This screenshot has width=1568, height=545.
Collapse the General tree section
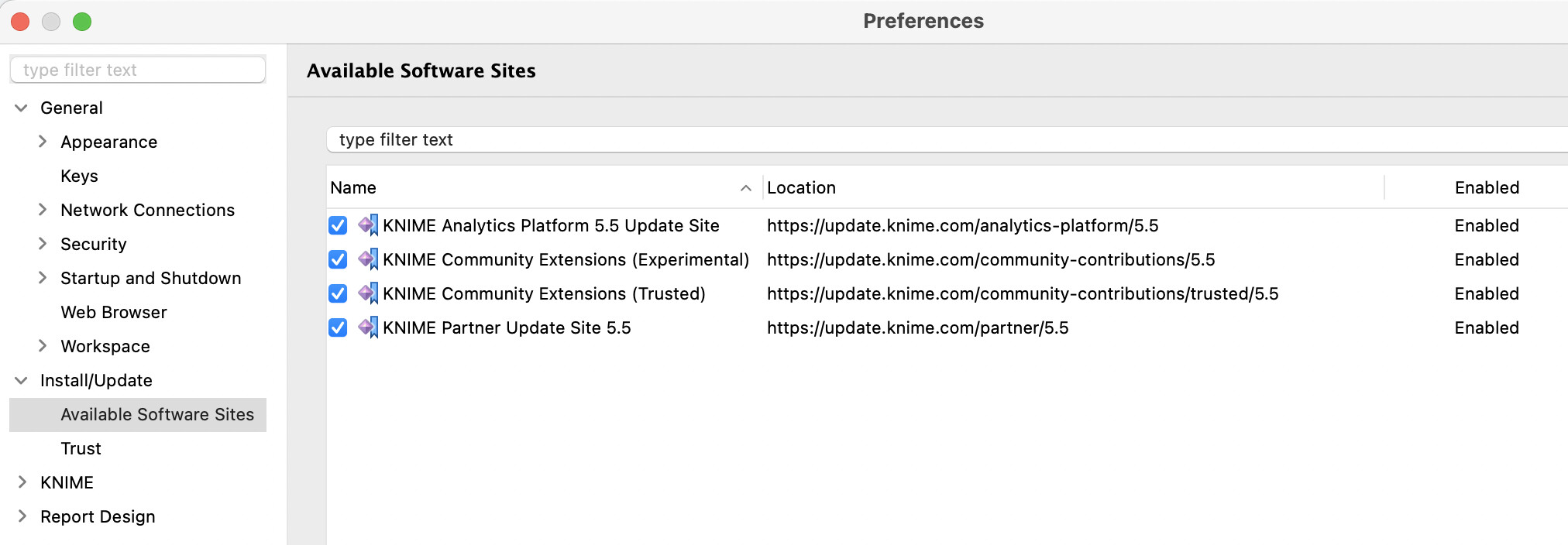22,108
